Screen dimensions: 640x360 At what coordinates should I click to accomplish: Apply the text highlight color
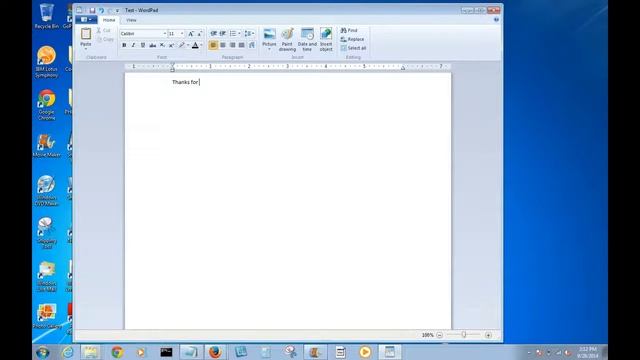(x=182, y=45)
